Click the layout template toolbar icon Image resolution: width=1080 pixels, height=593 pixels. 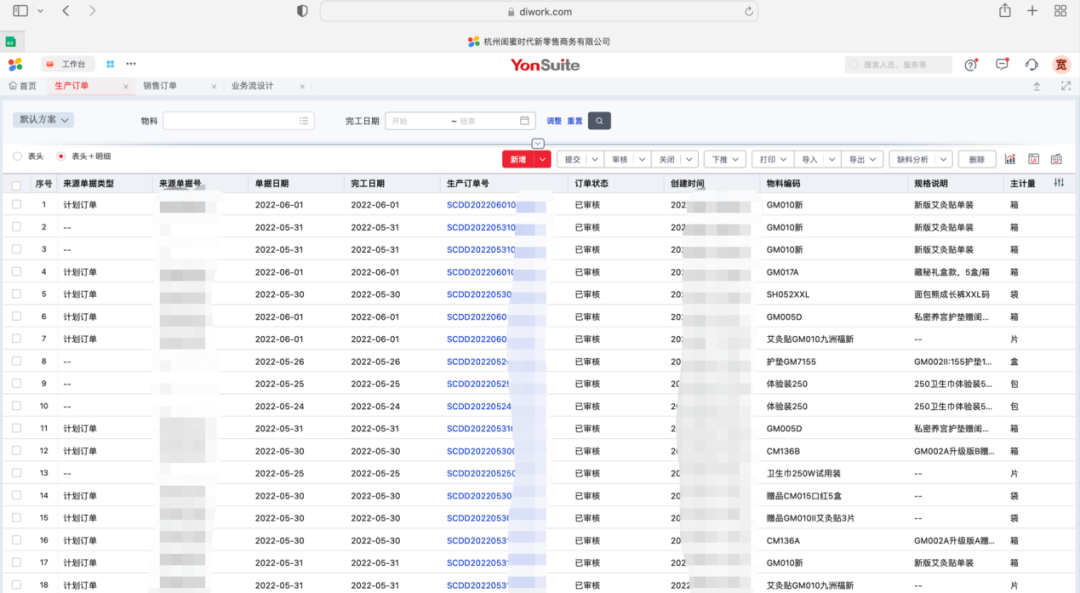1033,159
